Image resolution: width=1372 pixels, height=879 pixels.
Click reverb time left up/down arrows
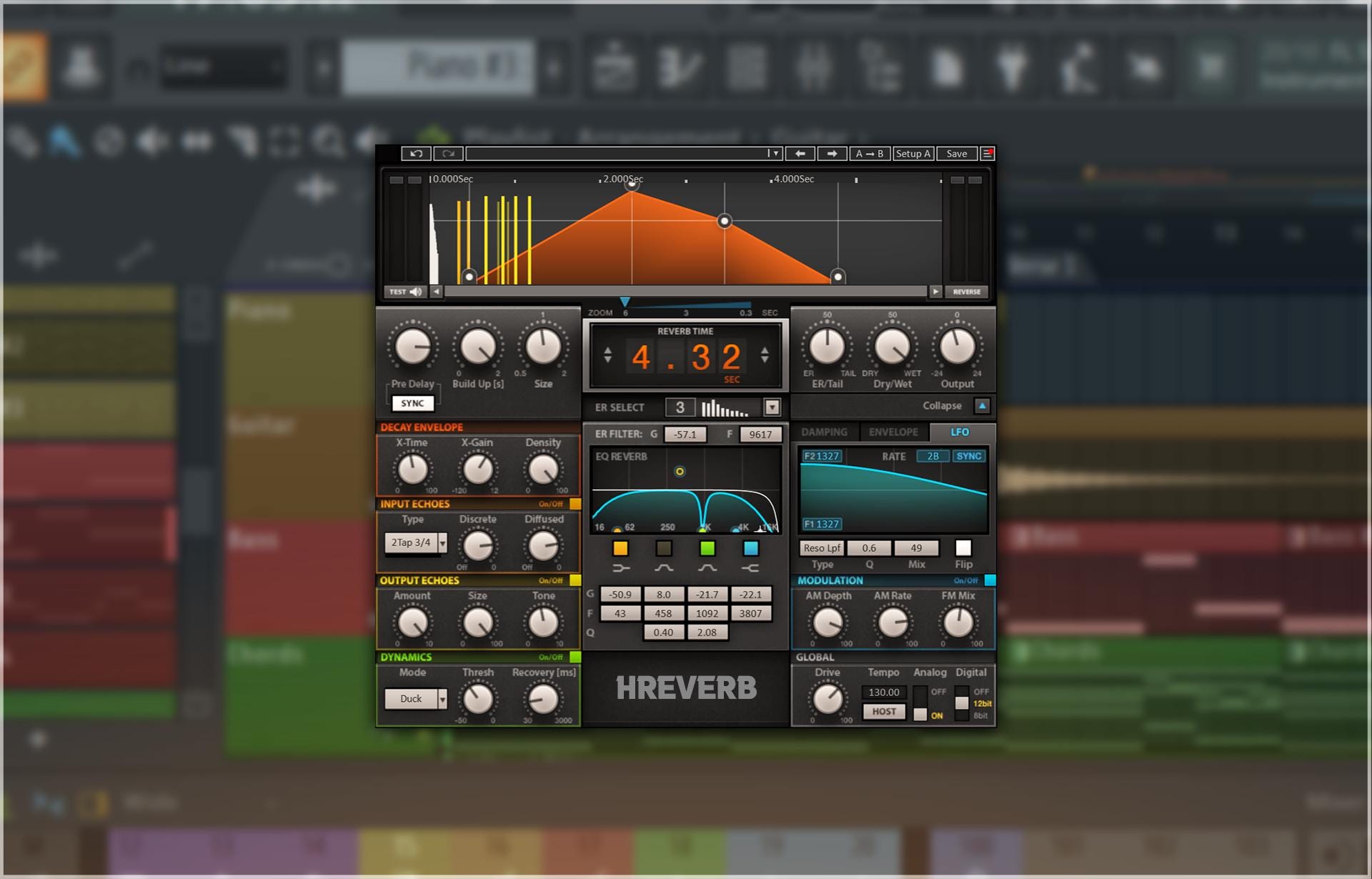pos(607,354)
